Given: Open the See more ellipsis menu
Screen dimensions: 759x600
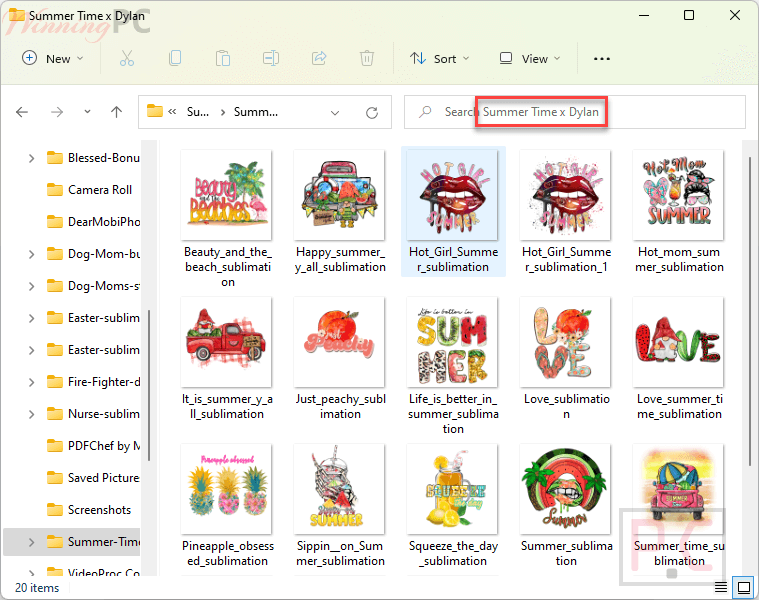Looking at the screenshot, I should [x=601, y=58].
